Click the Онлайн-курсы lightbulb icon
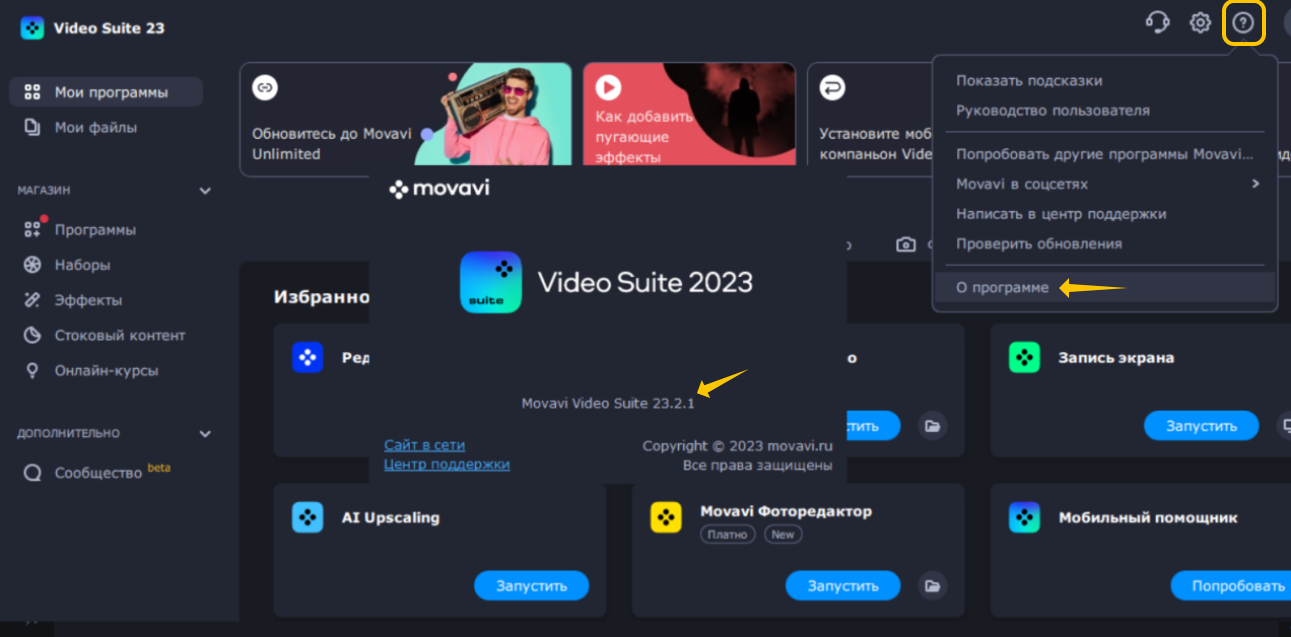The width and height of the screenshot is (1291, 637). point(32,370)
